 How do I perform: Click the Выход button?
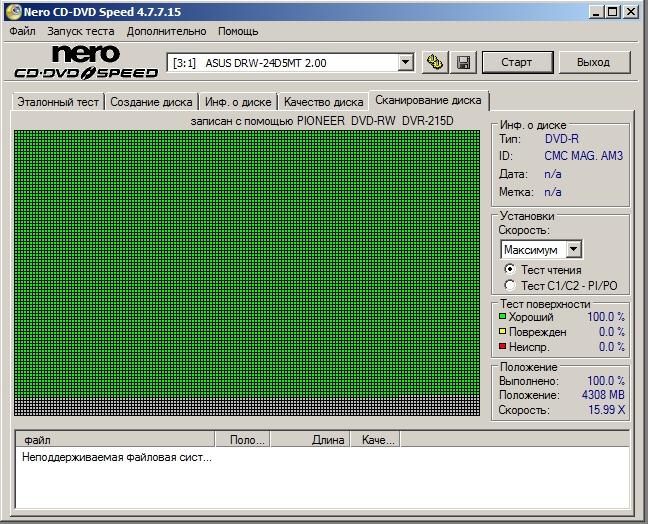point(594,62)
